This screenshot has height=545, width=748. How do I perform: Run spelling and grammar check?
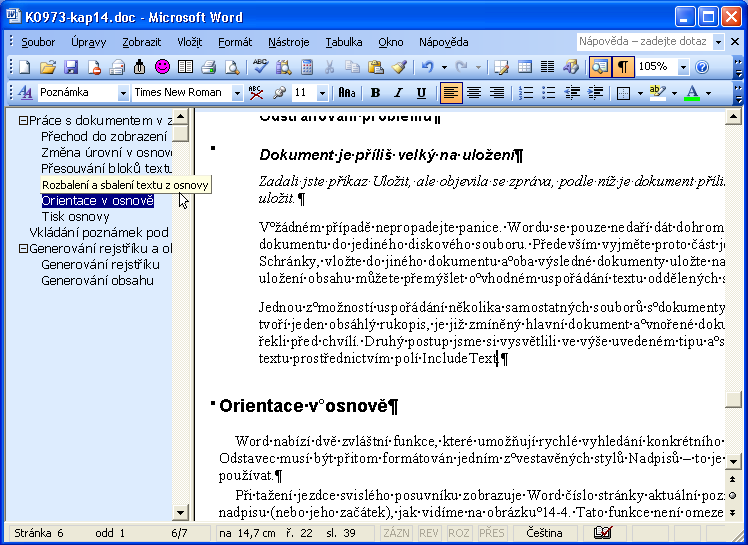tap(260, 67)
